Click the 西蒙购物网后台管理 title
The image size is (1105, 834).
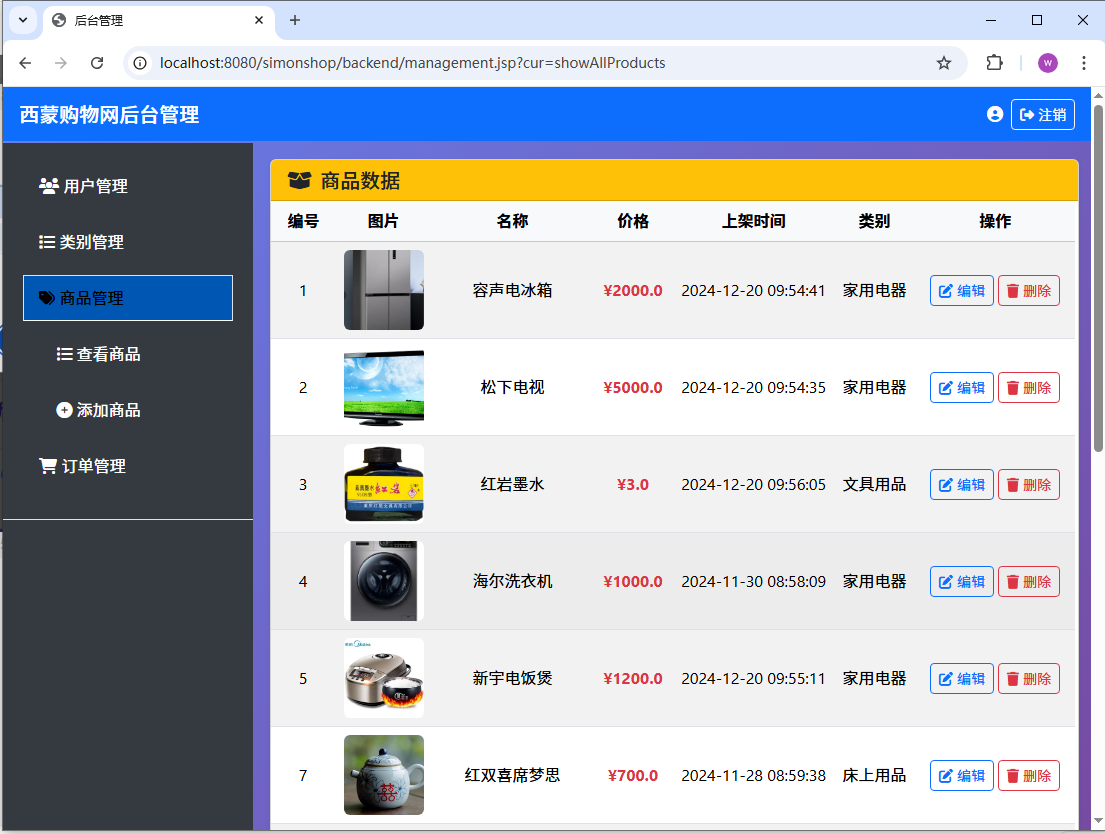[109, 114]
